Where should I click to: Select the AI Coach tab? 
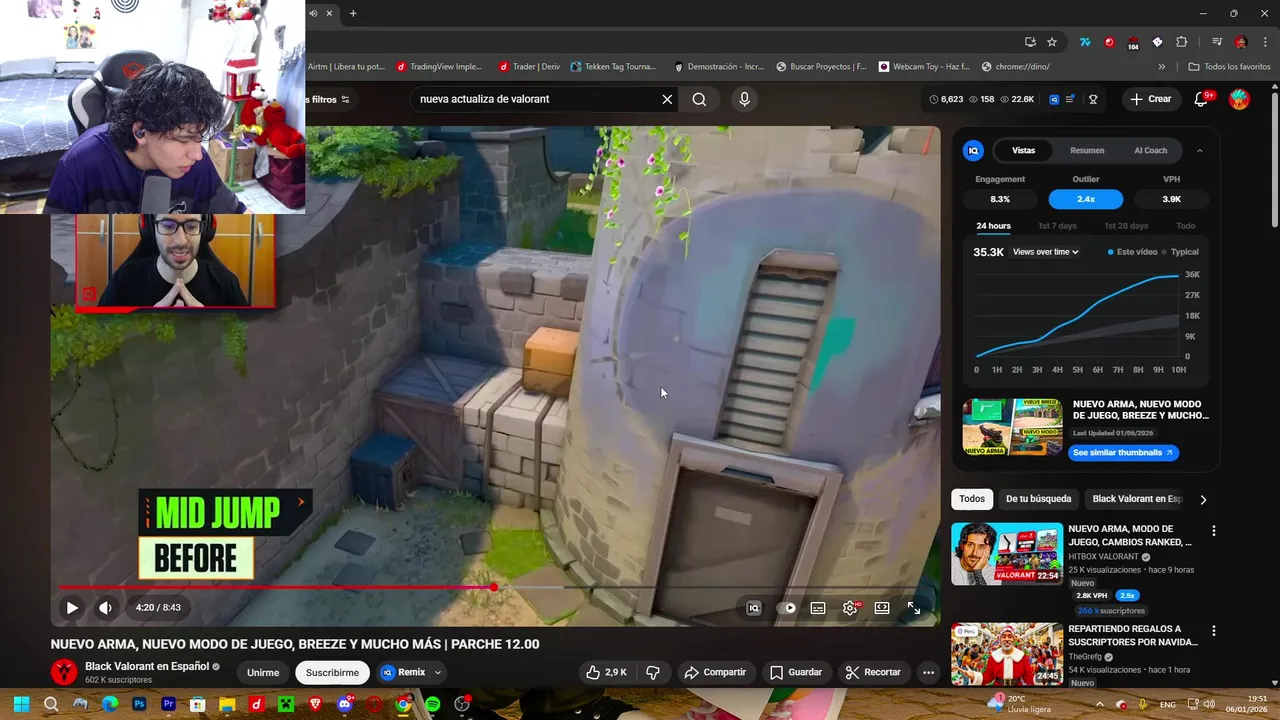tap(1150, 150)
